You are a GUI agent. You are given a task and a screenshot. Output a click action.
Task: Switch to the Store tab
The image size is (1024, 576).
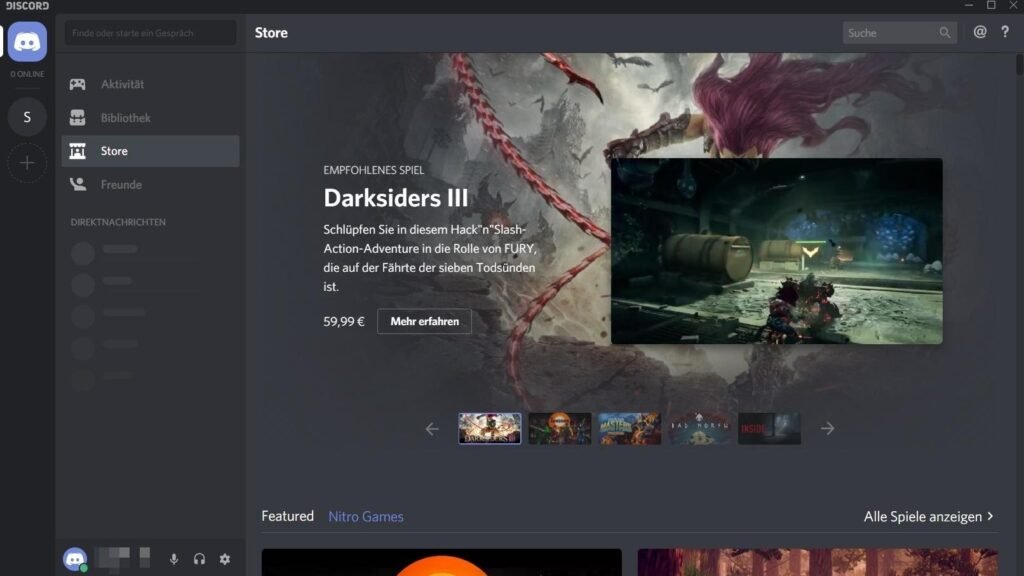114,150
